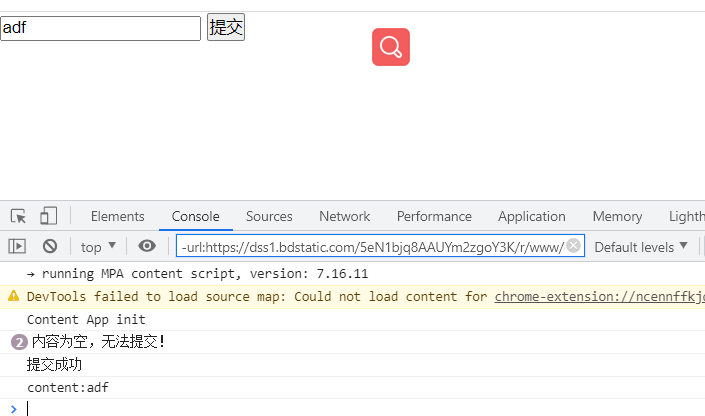Click the repeat count badge 2
Viewport: 705px width, 416px height.
(19, 342)
